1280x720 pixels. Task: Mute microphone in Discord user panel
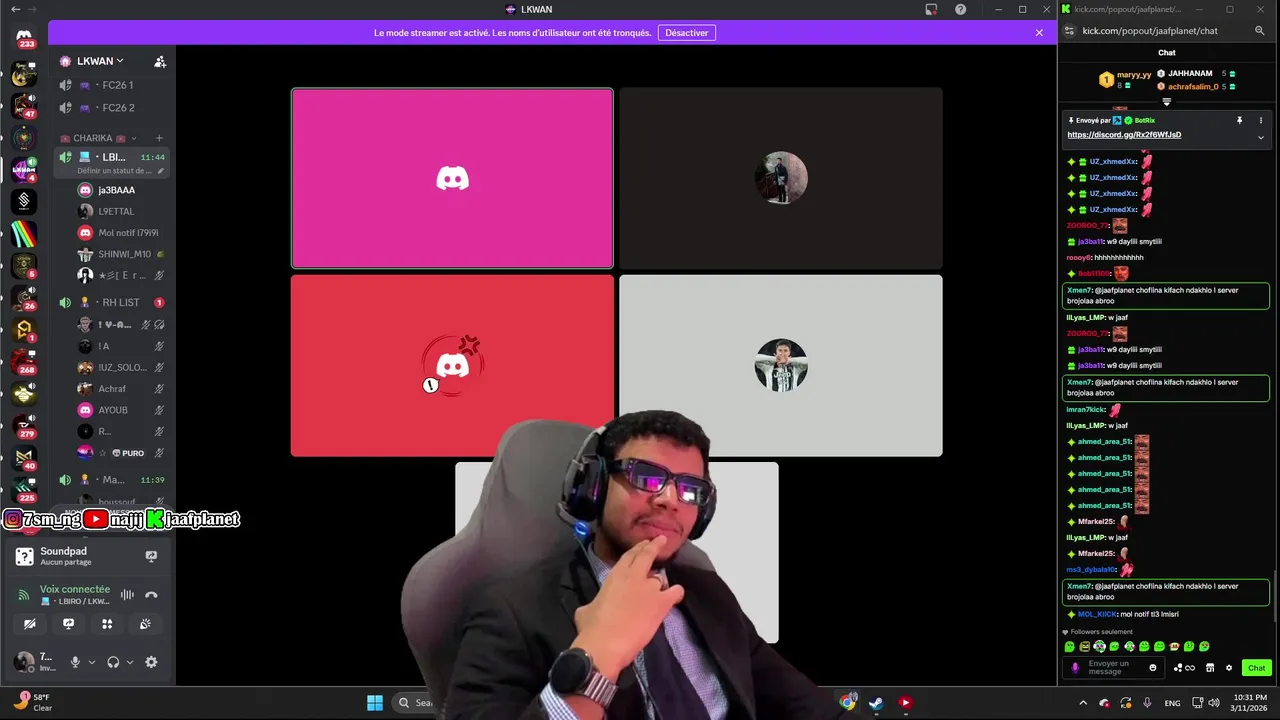tap(74, 662)
